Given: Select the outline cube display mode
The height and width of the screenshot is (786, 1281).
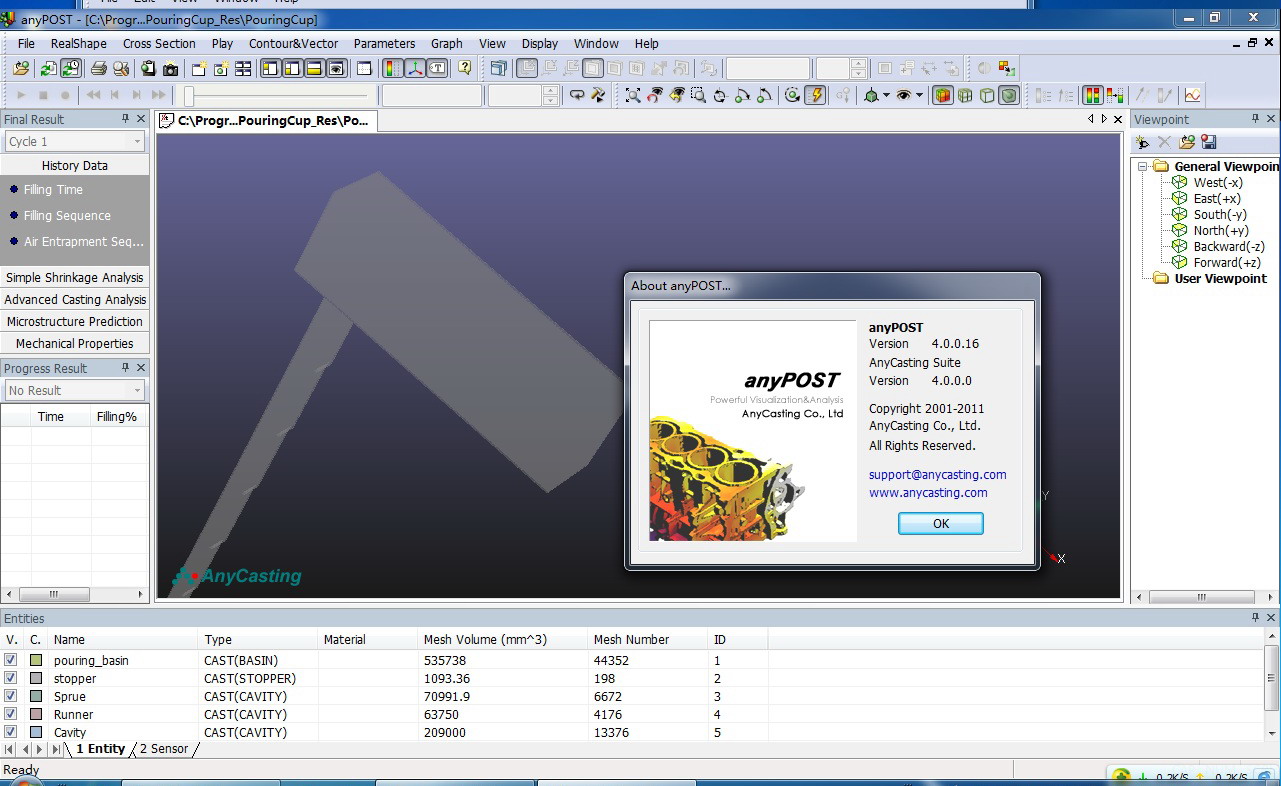Looking at the screenshot, I should [x=987, y=95].
